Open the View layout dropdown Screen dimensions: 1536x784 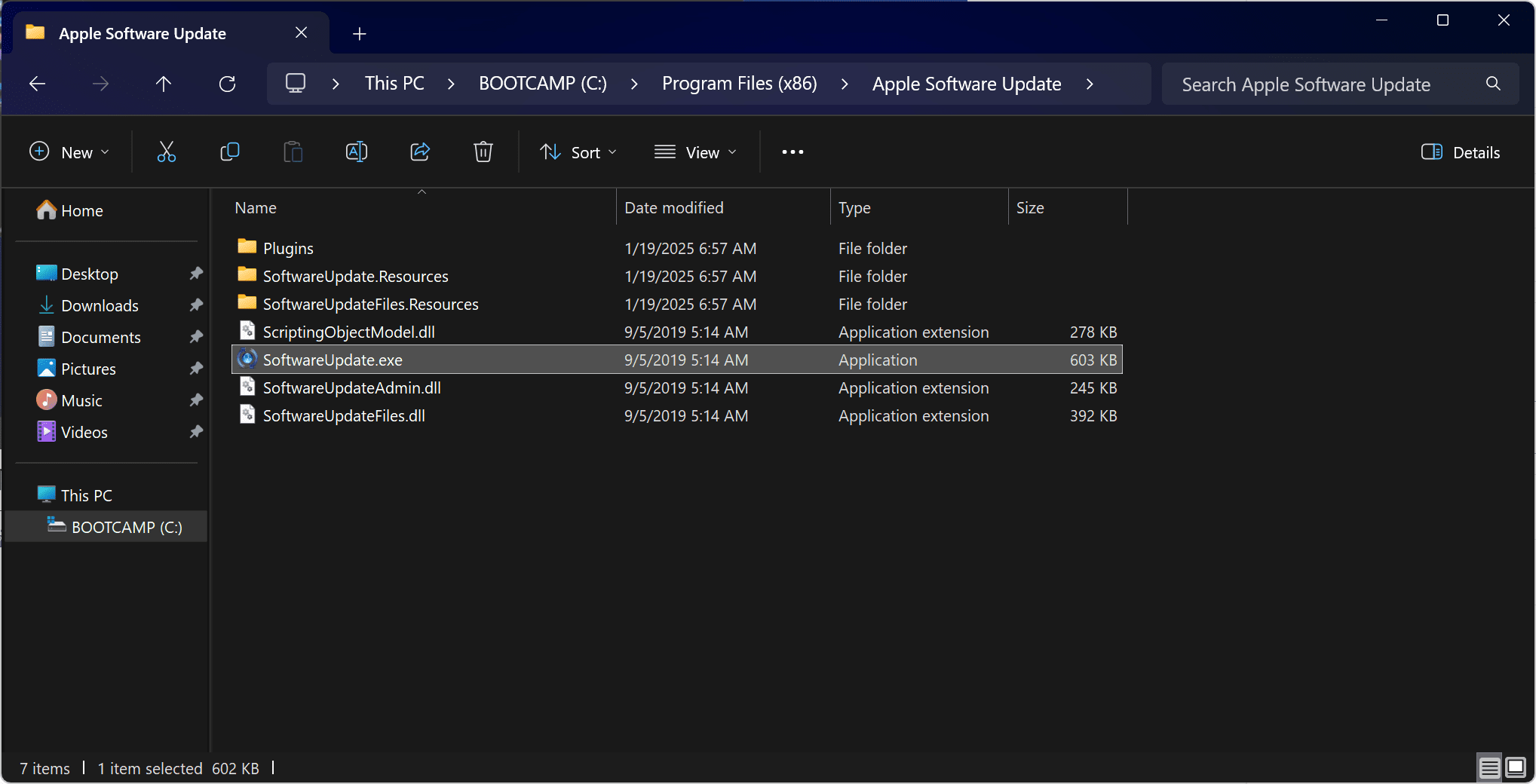(x=695, y=152)
